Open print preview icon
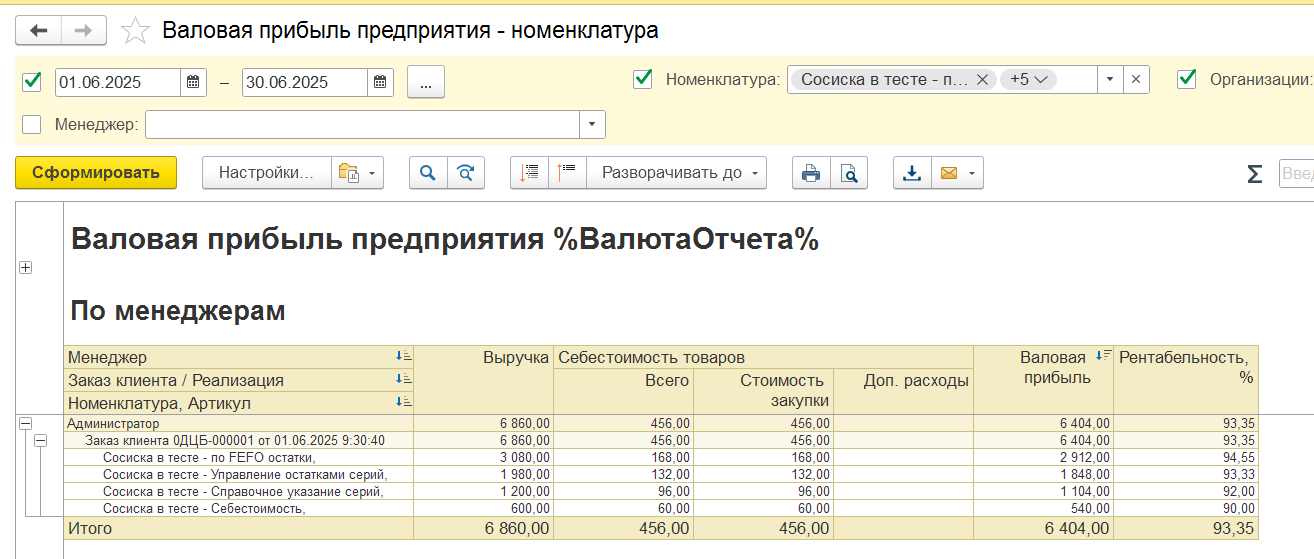This screenshot has width=1314, height=559. 848,173
